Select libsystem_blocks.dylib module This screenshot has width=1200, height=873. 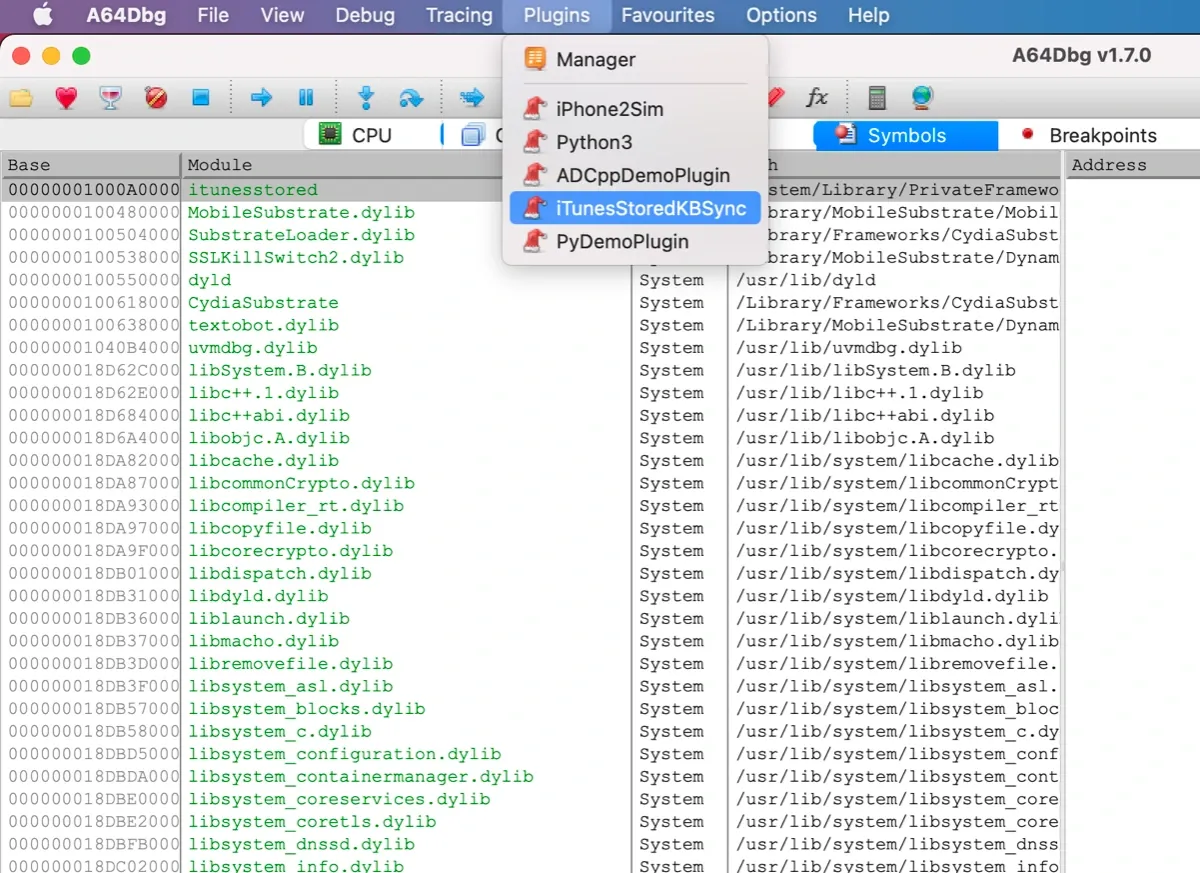[306, 708]
